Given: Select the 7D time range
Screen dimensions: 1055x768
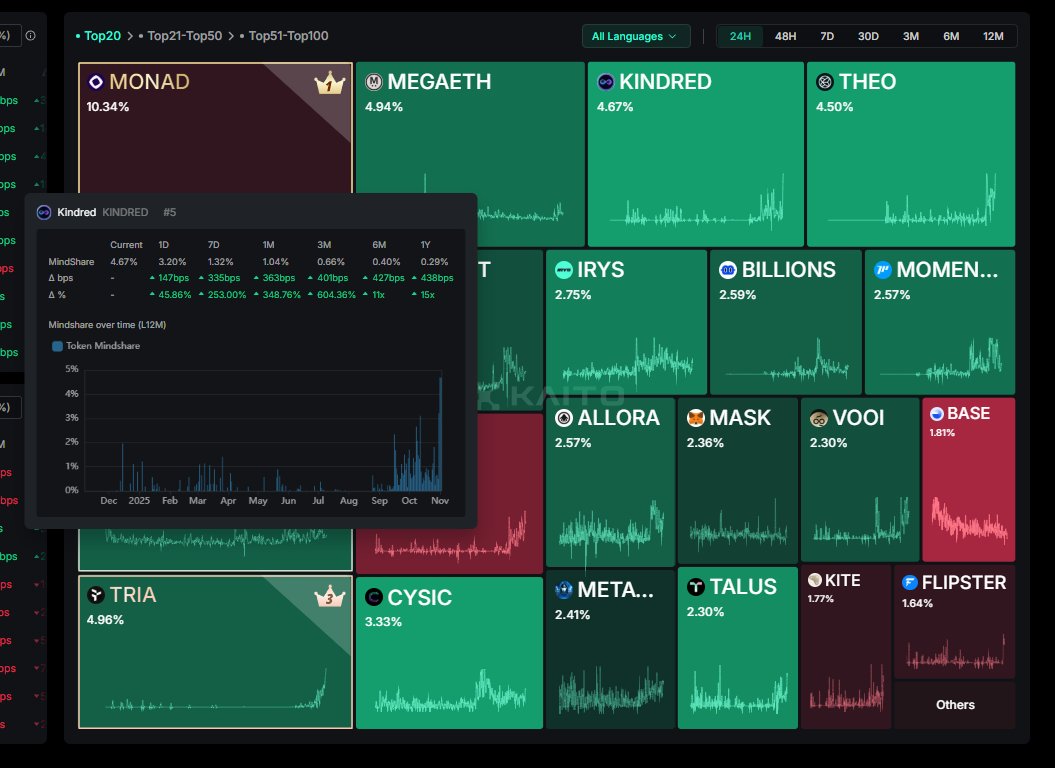Looking at the screenshot, I should 827,36.
